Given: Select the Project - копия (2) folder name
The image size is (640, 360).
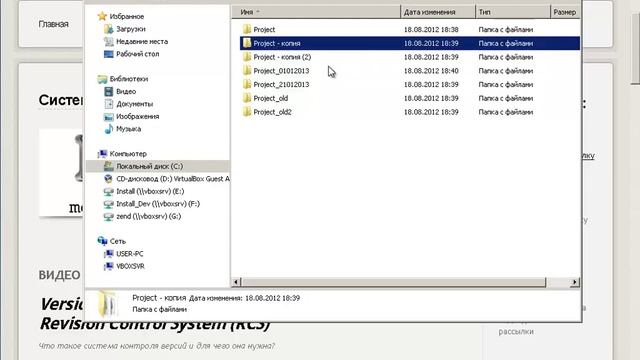Looking at the screenshot, I should tap(282, 57).
